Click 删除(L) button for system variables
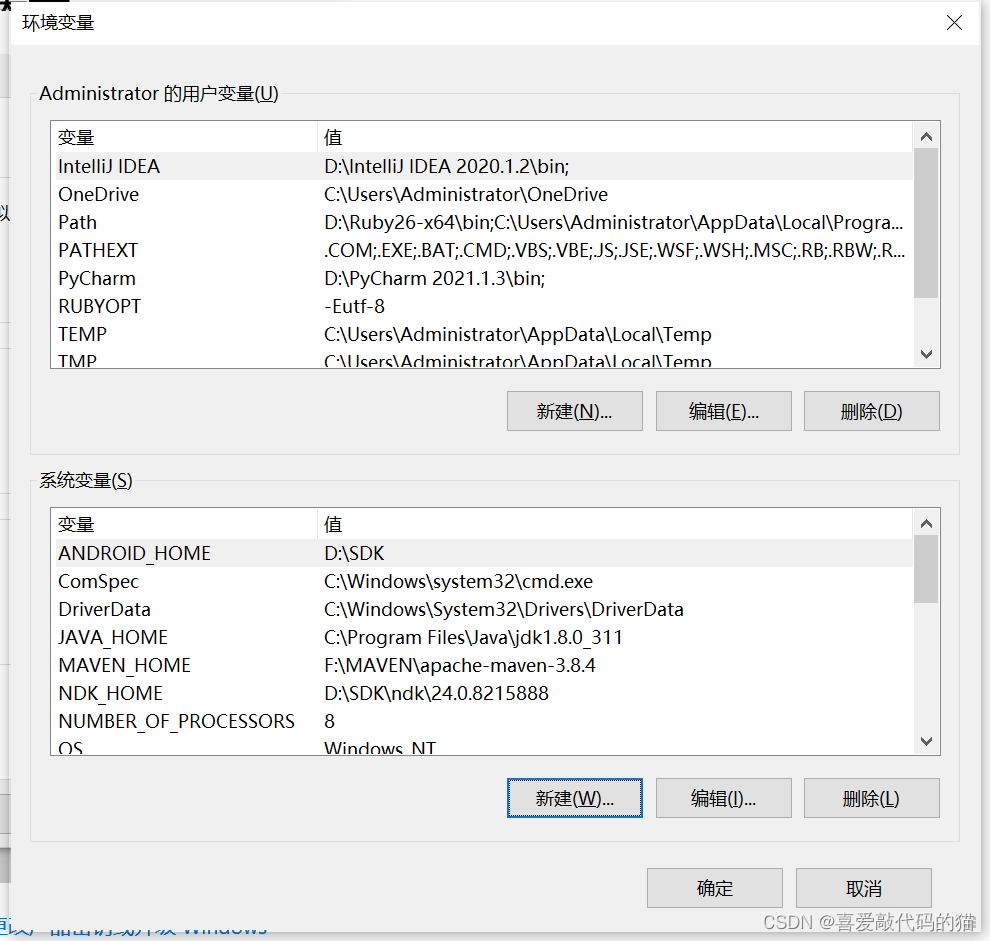 coord(871,798)
